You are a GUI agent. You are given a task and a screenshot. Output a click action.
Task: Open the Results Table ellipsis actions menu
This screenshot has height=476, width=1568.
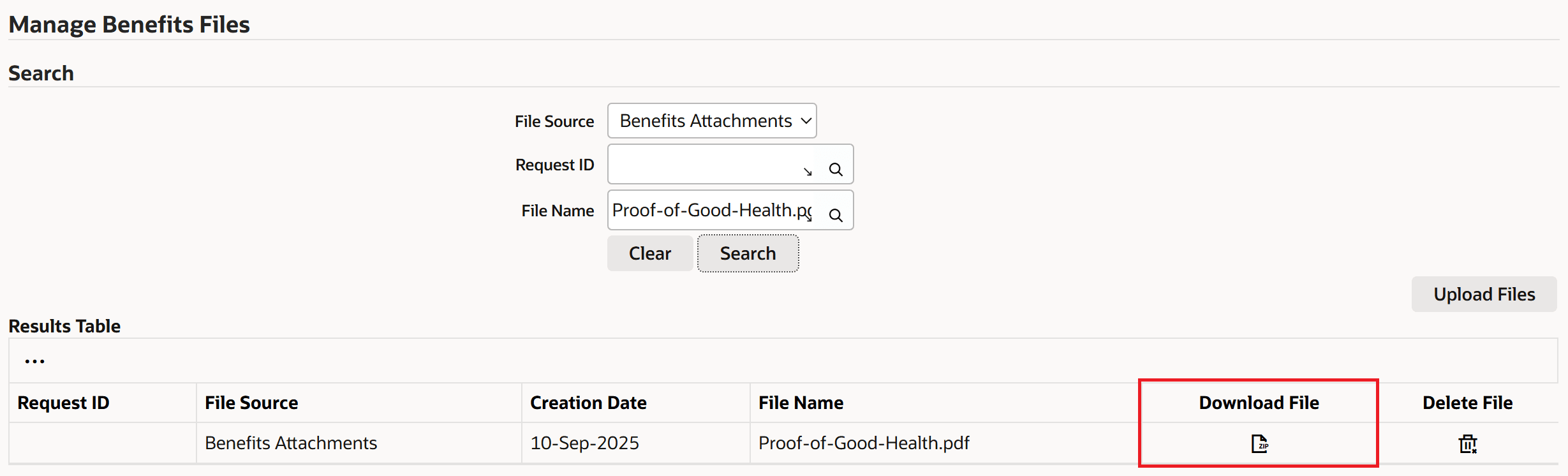click(35, 360)
